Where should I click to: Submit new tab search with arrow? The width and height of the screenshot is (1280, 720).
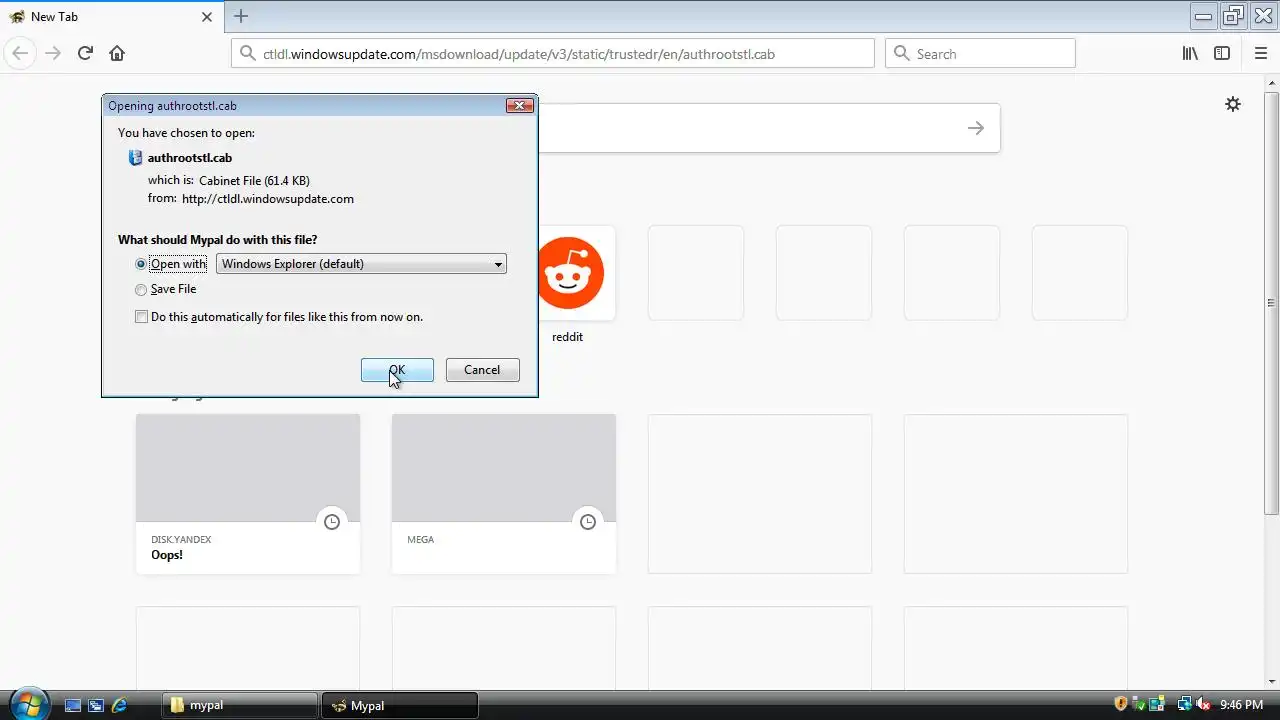coord(976,128)
